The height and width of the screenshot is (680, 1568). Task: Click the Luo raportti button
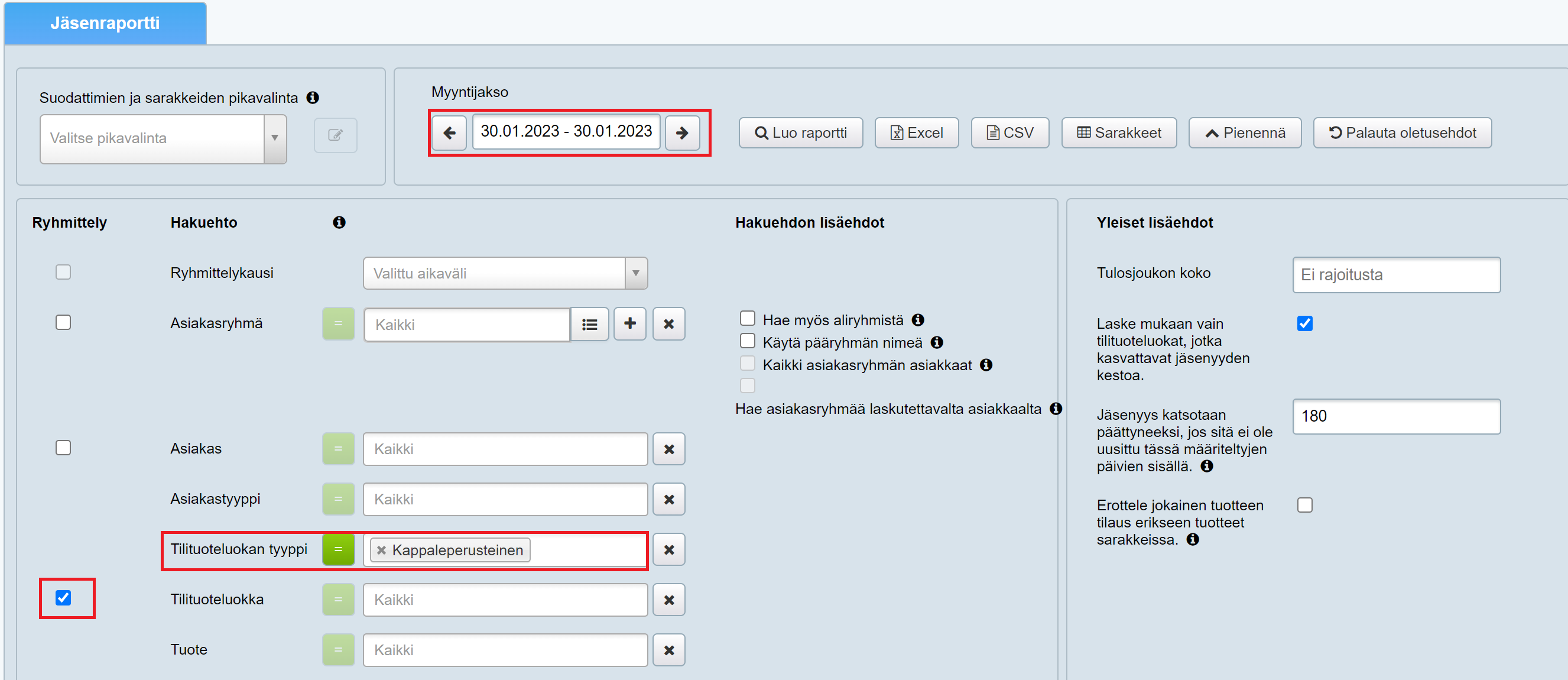pos(800,132)
